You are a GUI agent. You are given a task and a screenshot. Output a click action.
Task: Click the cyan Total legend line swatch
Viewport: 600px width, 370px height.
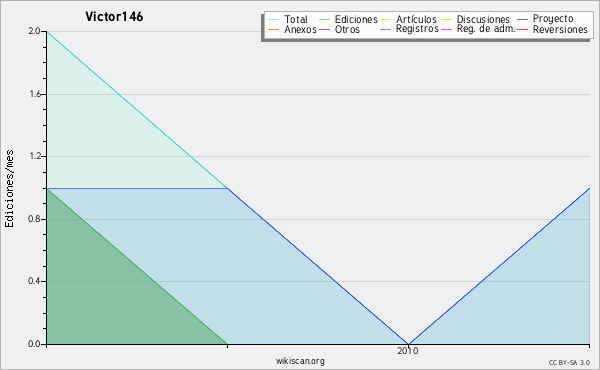coord(274,20)
